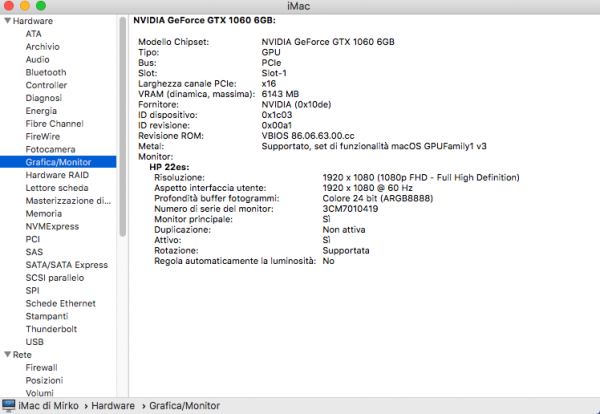Viewport: 600px width, 414px height.
Task: Open Fibre Channel info
Action: (54, 124)
